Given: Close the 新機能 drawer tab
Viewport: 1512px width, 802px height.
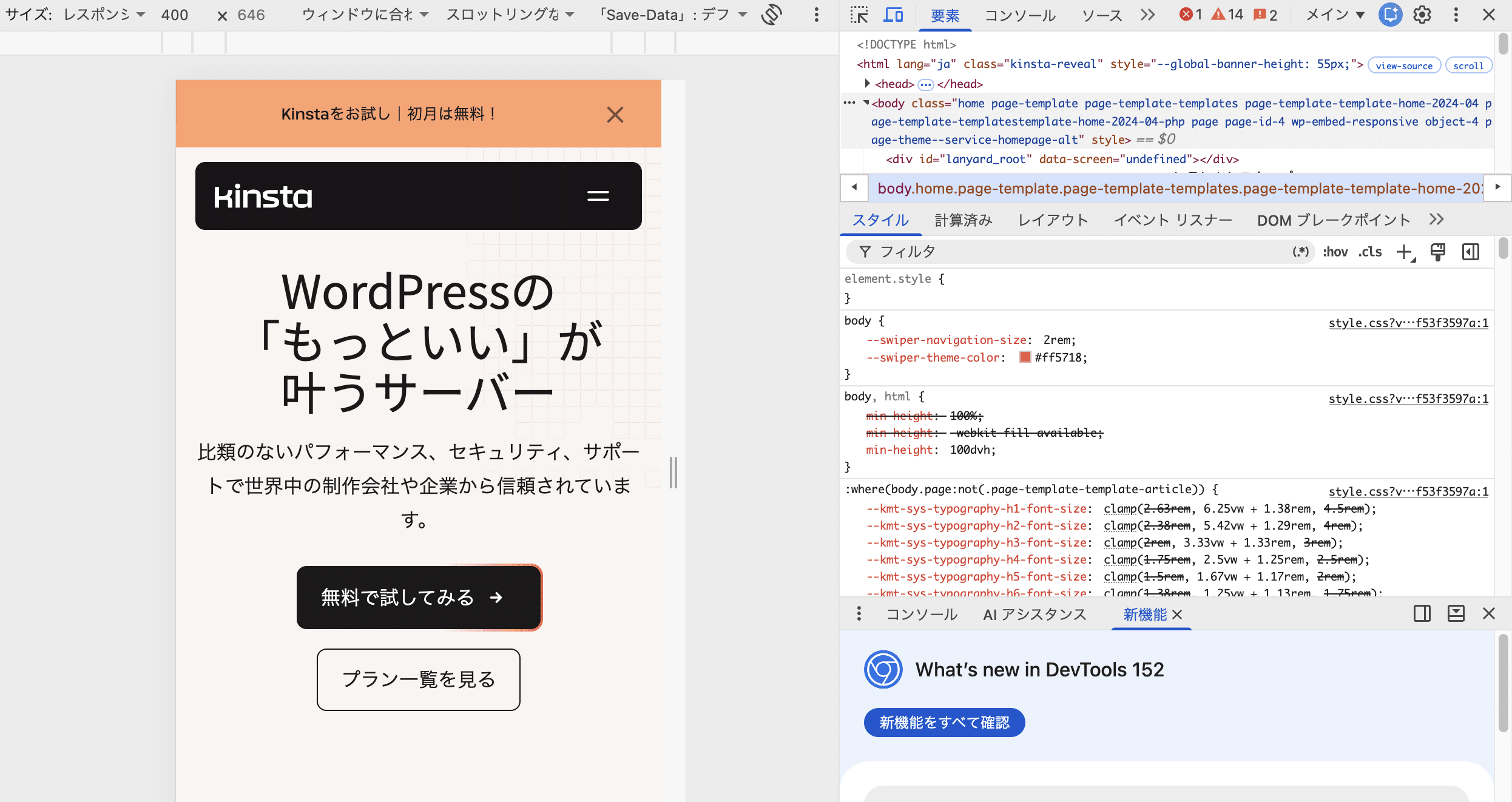Looking at the screenshot, I should pyautogui.click(x=1178, y=615).
